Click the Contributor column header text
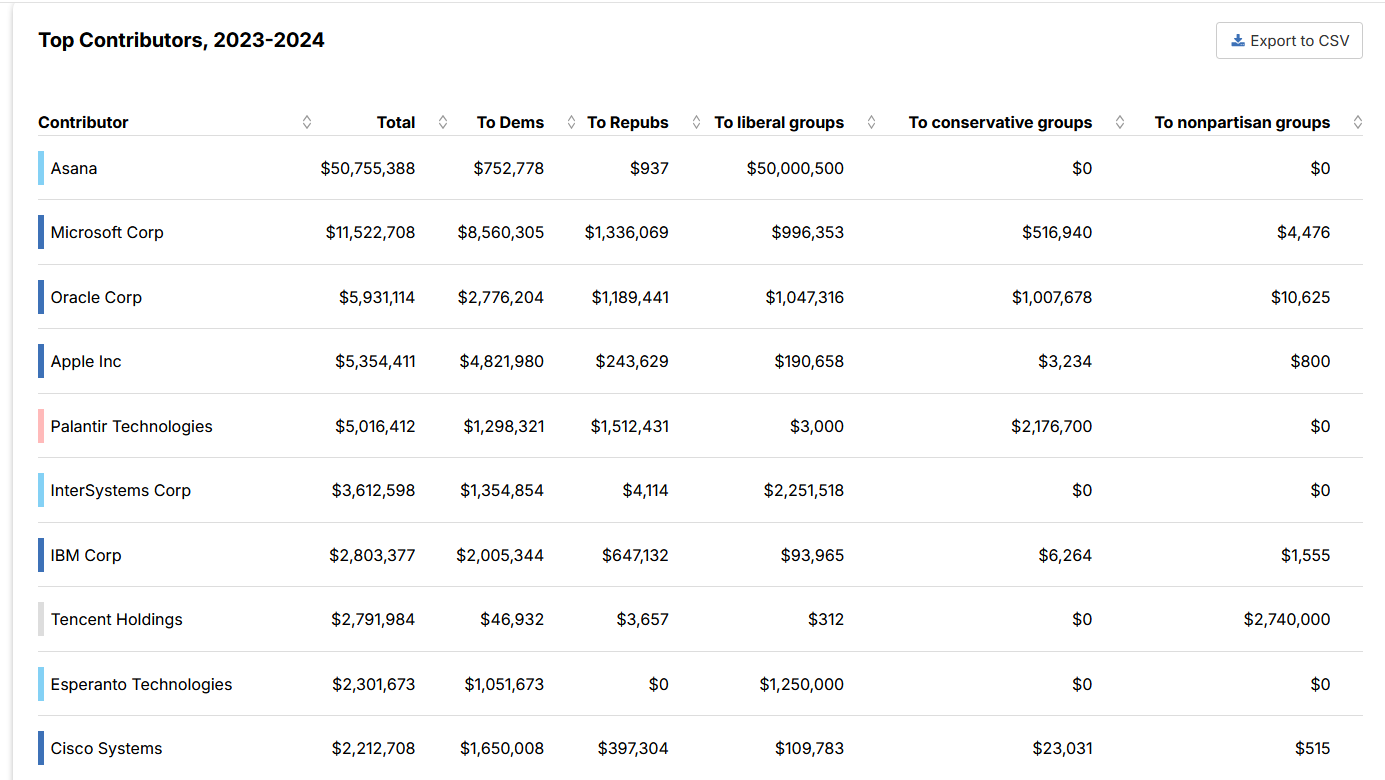 [x=83, y=122]
